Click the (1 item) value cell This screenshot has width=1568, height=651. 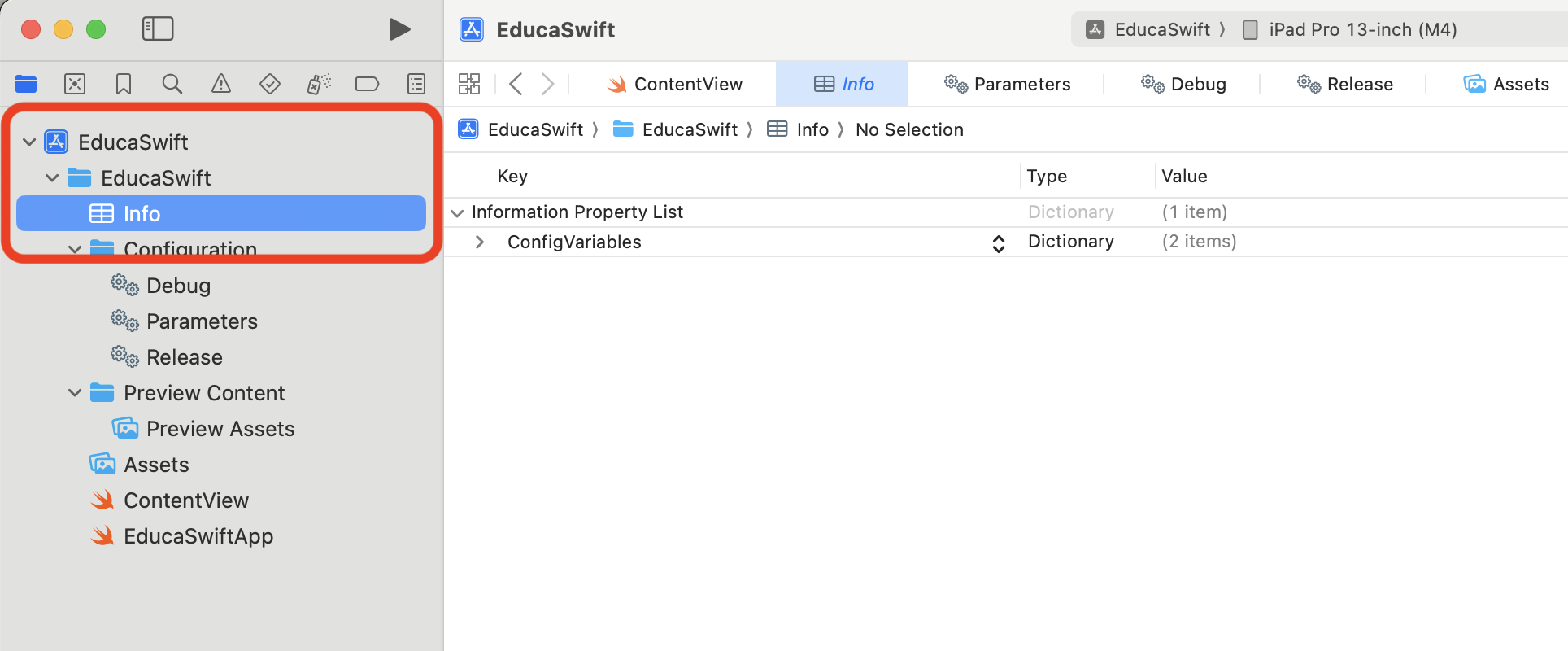pos(1194,212)
